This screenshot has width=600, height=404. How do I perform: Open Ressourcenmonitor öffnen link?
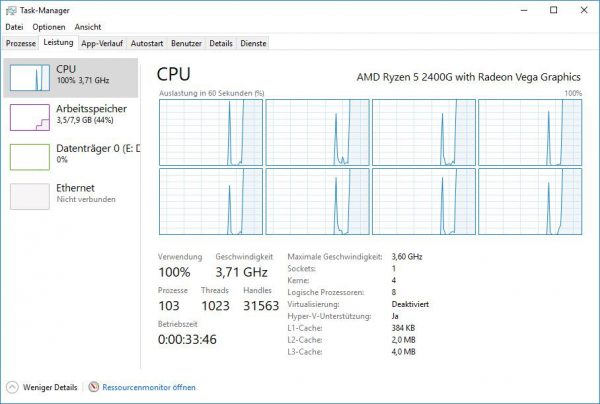click(149, 388)
